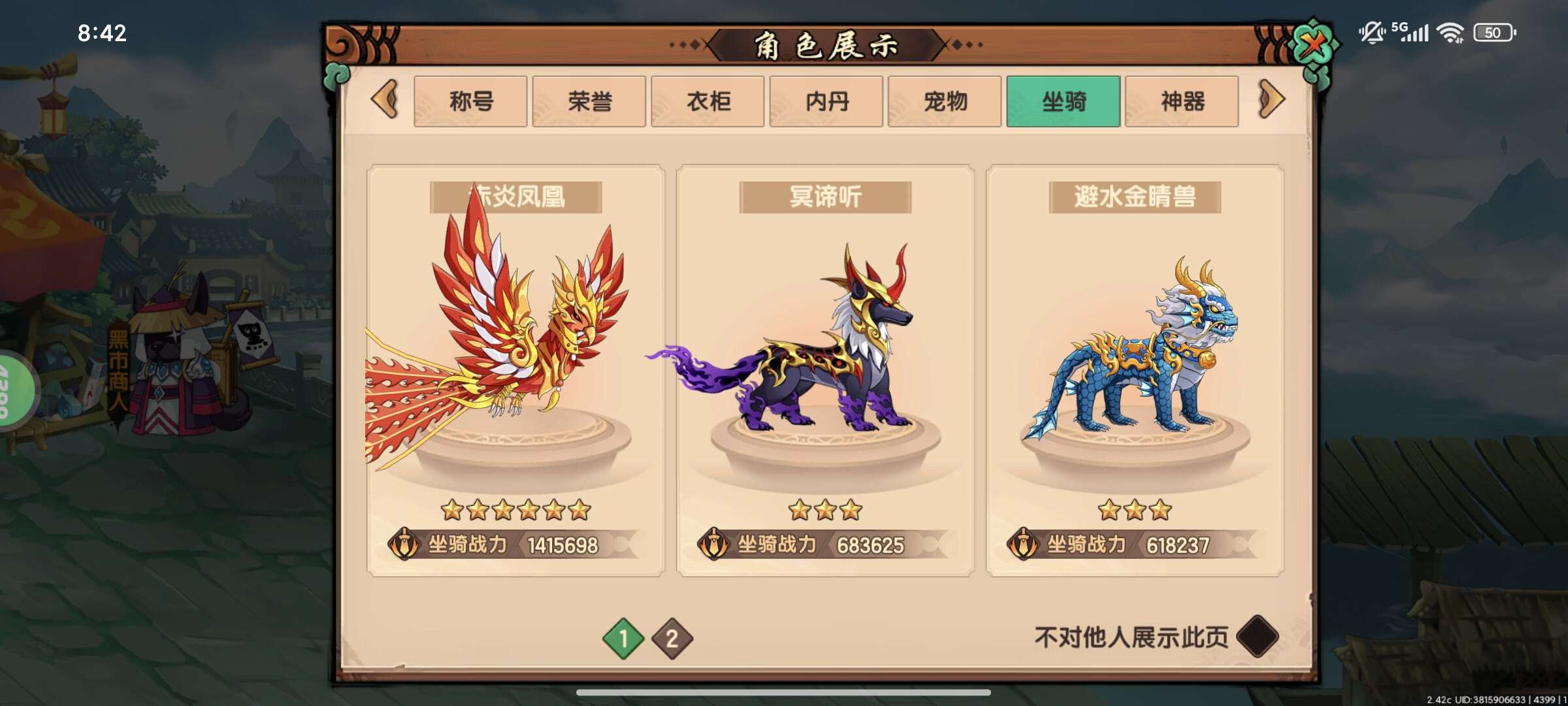
Task: Select the 内丹 tab
Action: 826,101
